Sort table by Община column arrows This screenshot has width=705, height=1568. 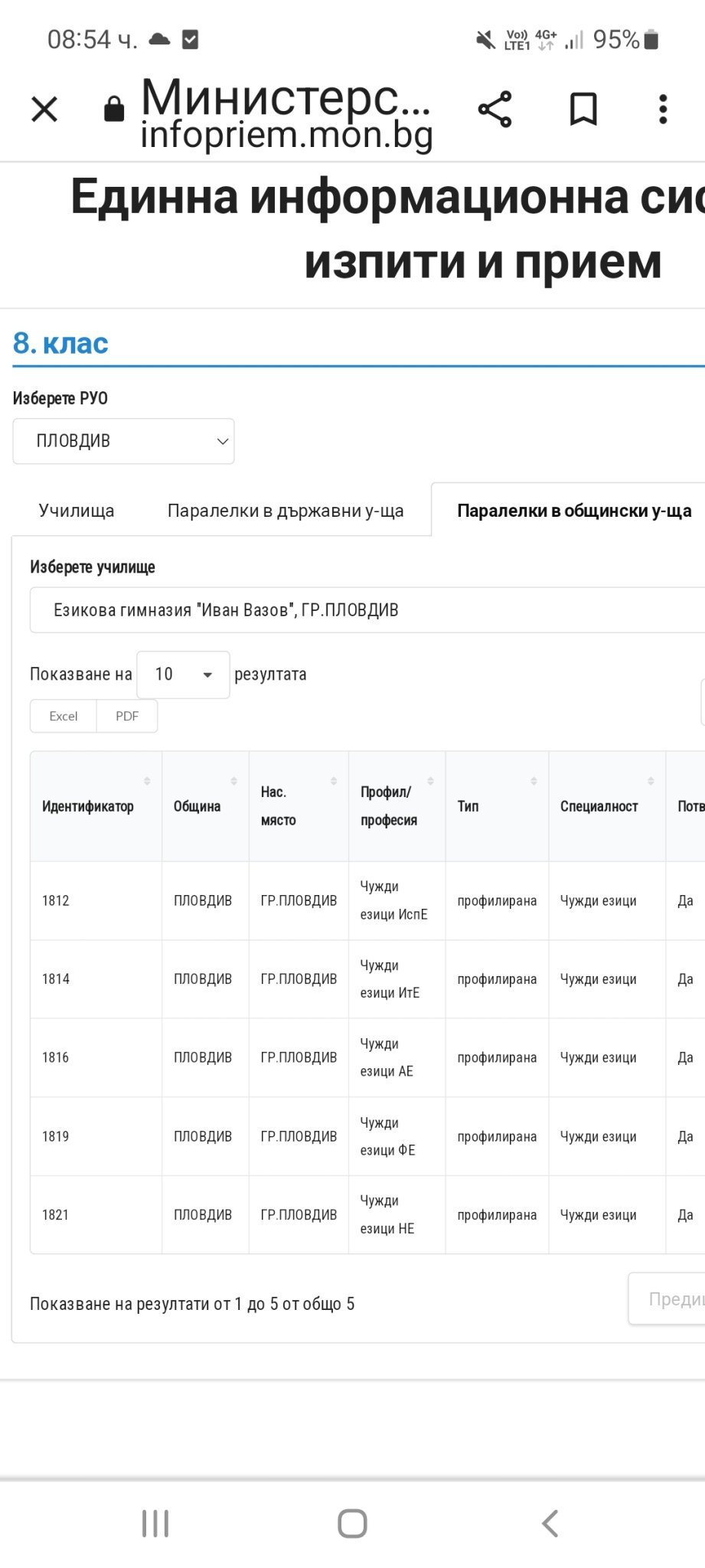tap(233, 781)
